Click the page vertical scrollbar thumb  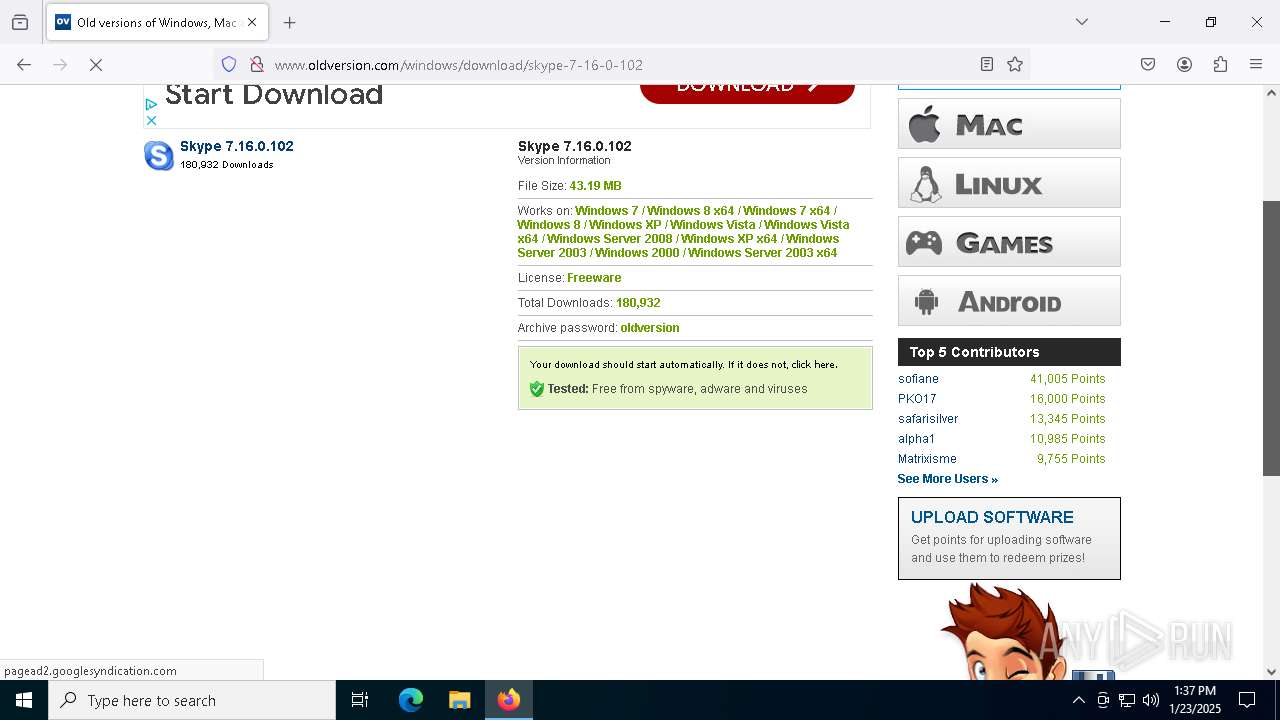(1271, 338)
